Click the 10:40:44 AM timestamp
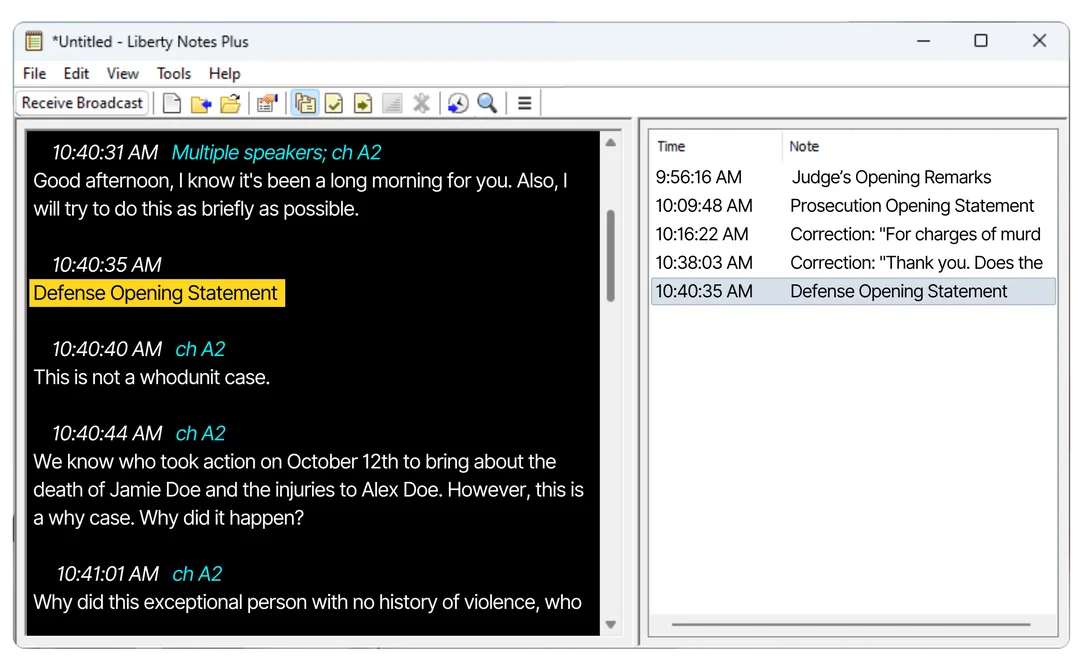This screenshot has width=1080, height=671. point(107,433)
